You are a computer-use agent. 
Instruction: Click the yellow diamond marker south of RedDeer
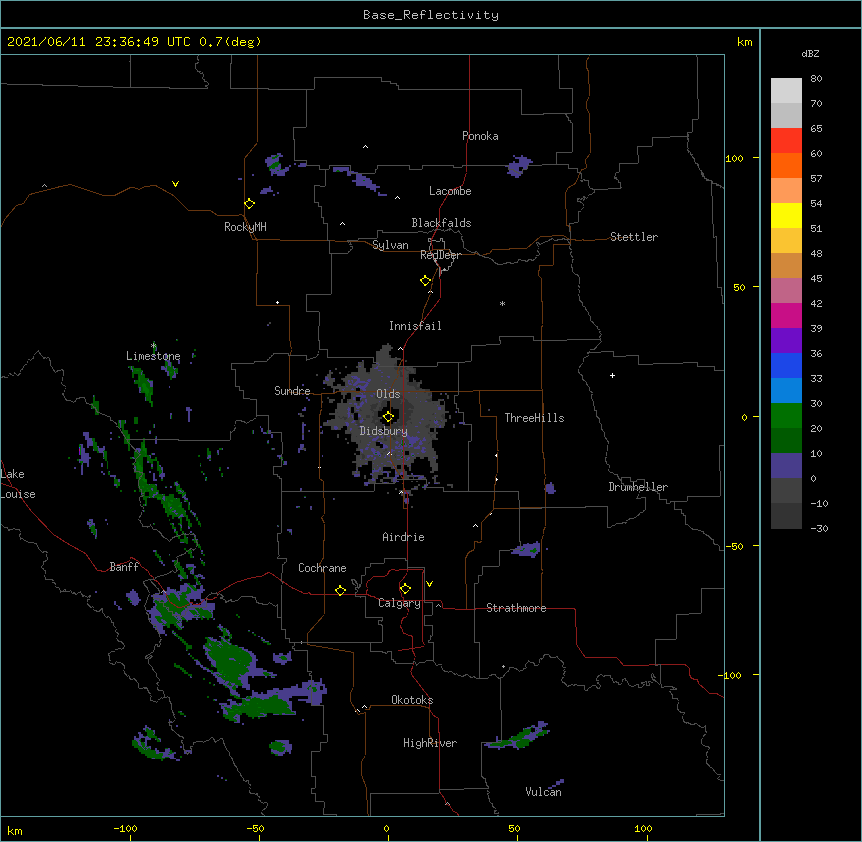click(426, 281)
